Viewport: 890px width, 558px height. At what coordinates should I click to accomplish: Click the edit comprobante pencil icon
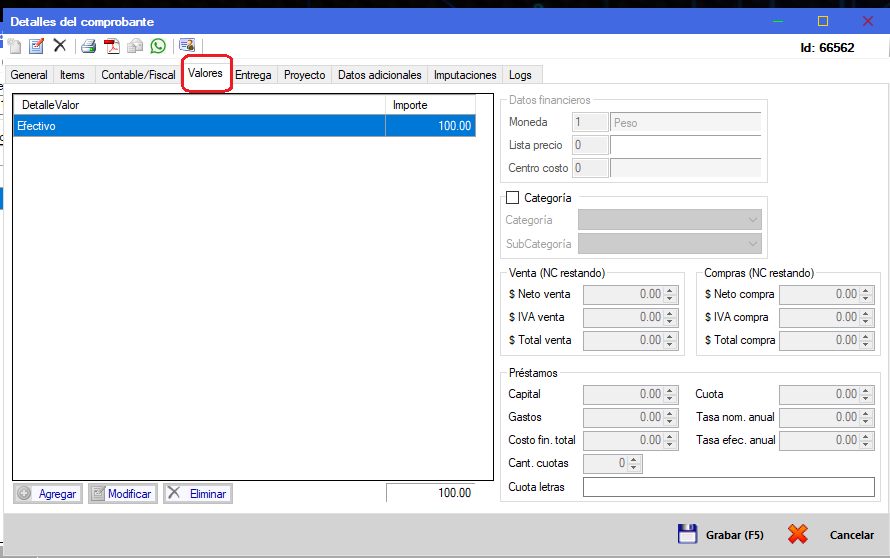coord(36,45)
